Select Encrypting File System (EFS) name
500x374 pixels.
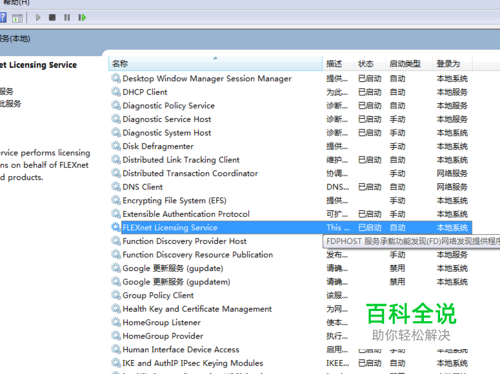point(174,200)
